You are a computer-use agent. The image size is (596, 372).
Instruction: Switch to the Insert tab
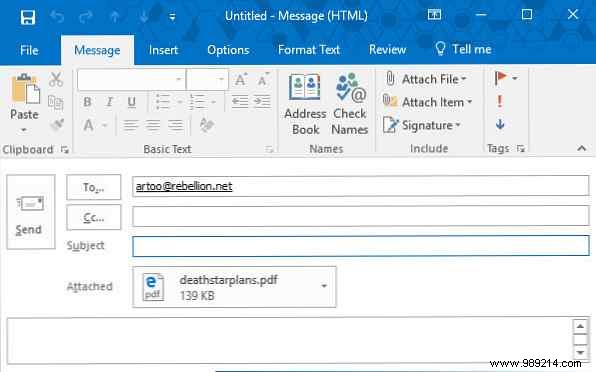163,50
